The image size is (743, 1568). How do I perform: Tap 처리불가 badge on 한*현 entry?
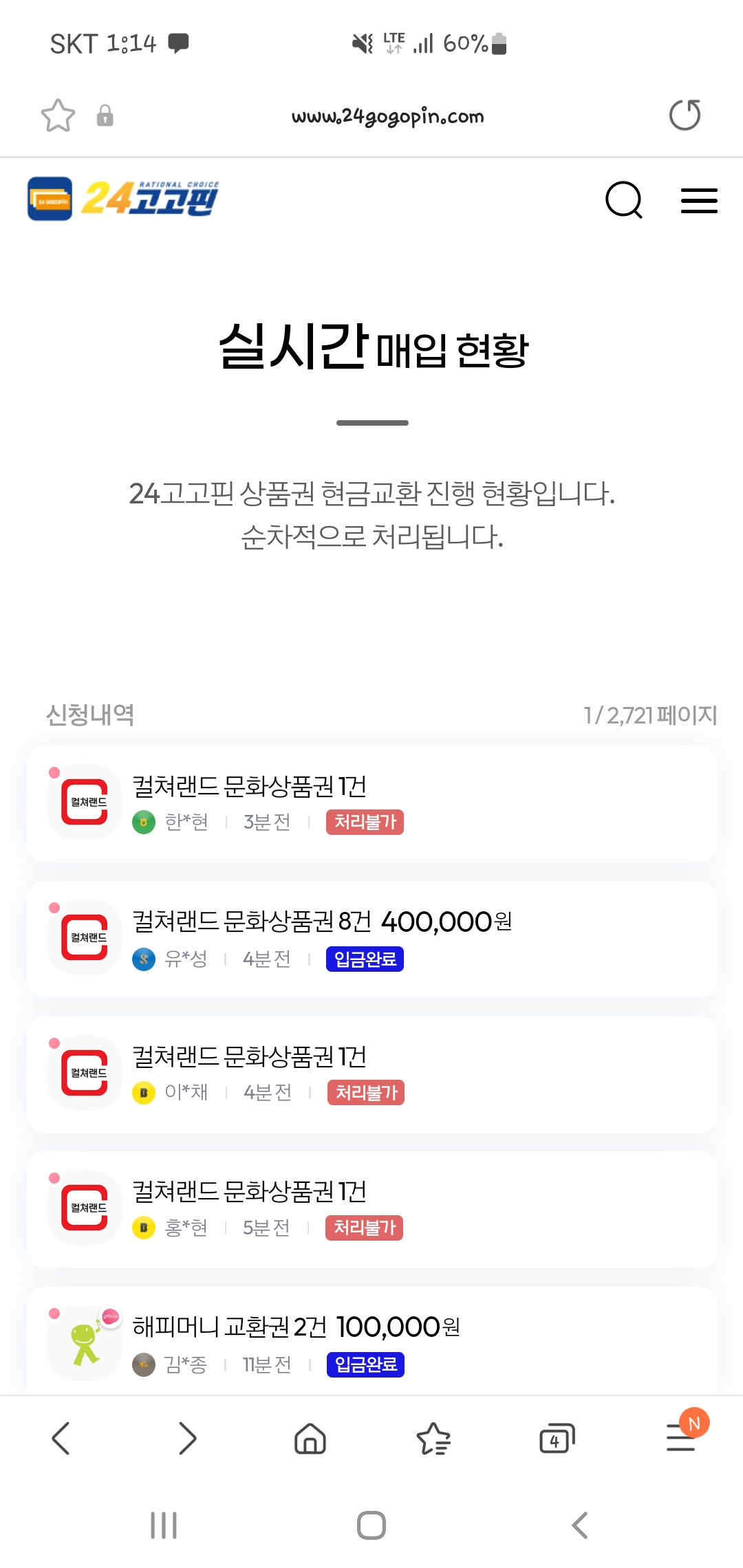pos(365,822)
